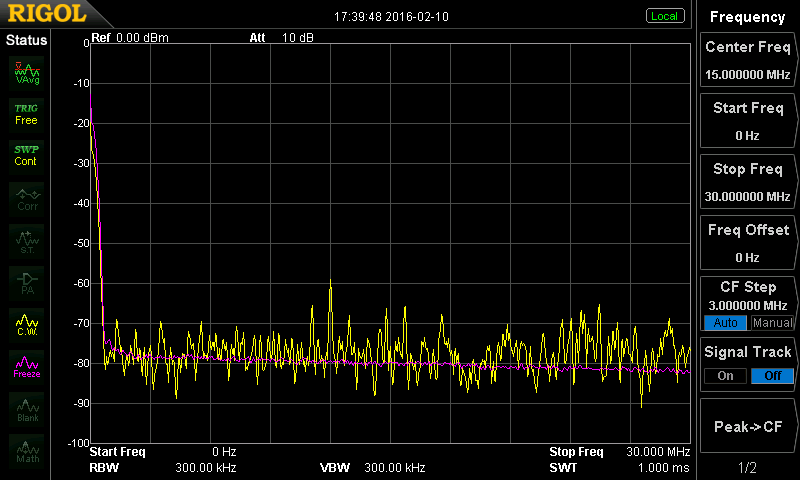Click the Start Freq softkey
This screenshot has width=800, height=480.
(747, 119)
